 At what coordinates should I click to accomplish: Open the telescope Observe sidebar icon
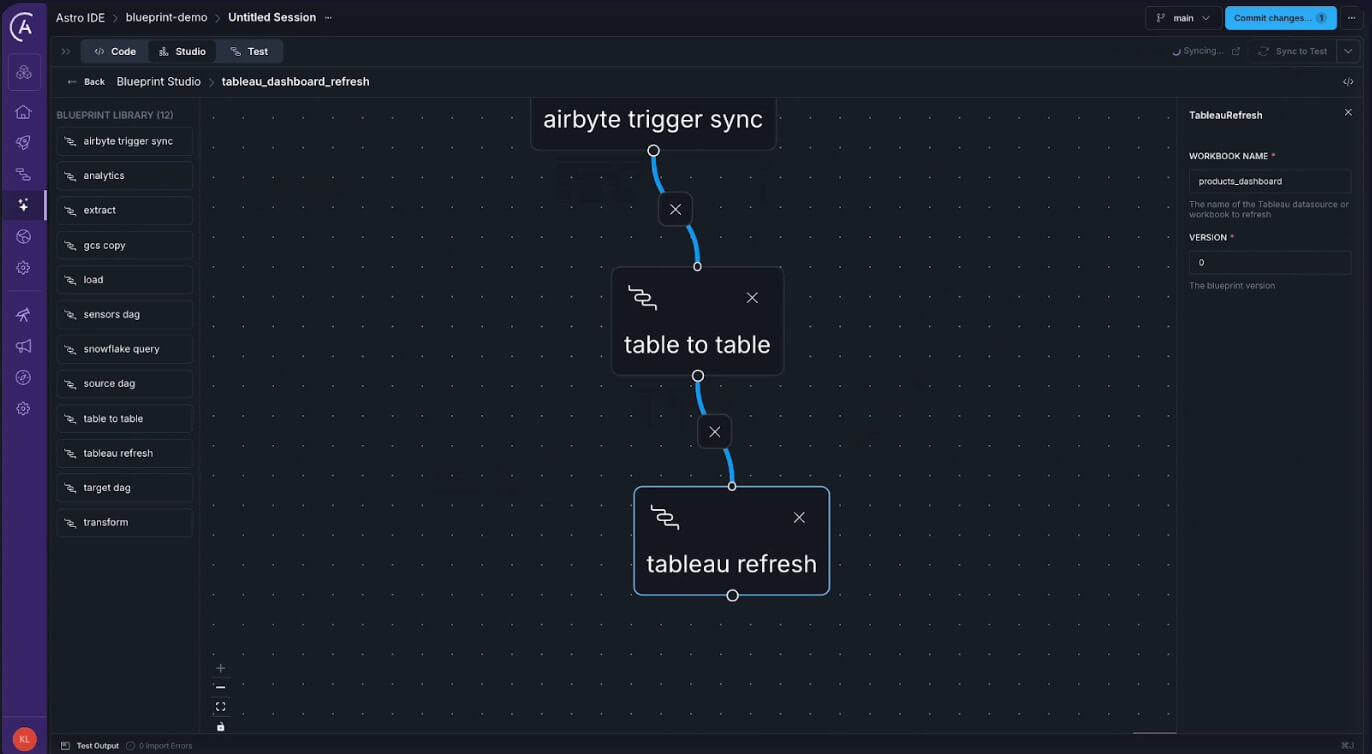coord(23,315)
